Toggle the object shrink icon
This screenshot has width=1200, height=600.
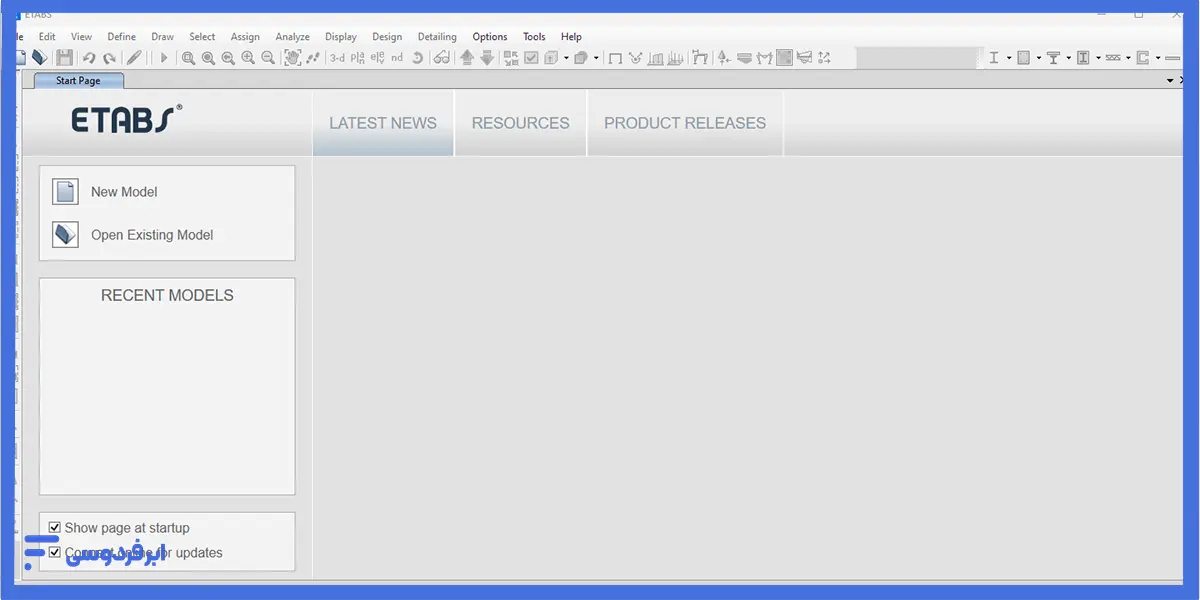(x=511, y=58)
